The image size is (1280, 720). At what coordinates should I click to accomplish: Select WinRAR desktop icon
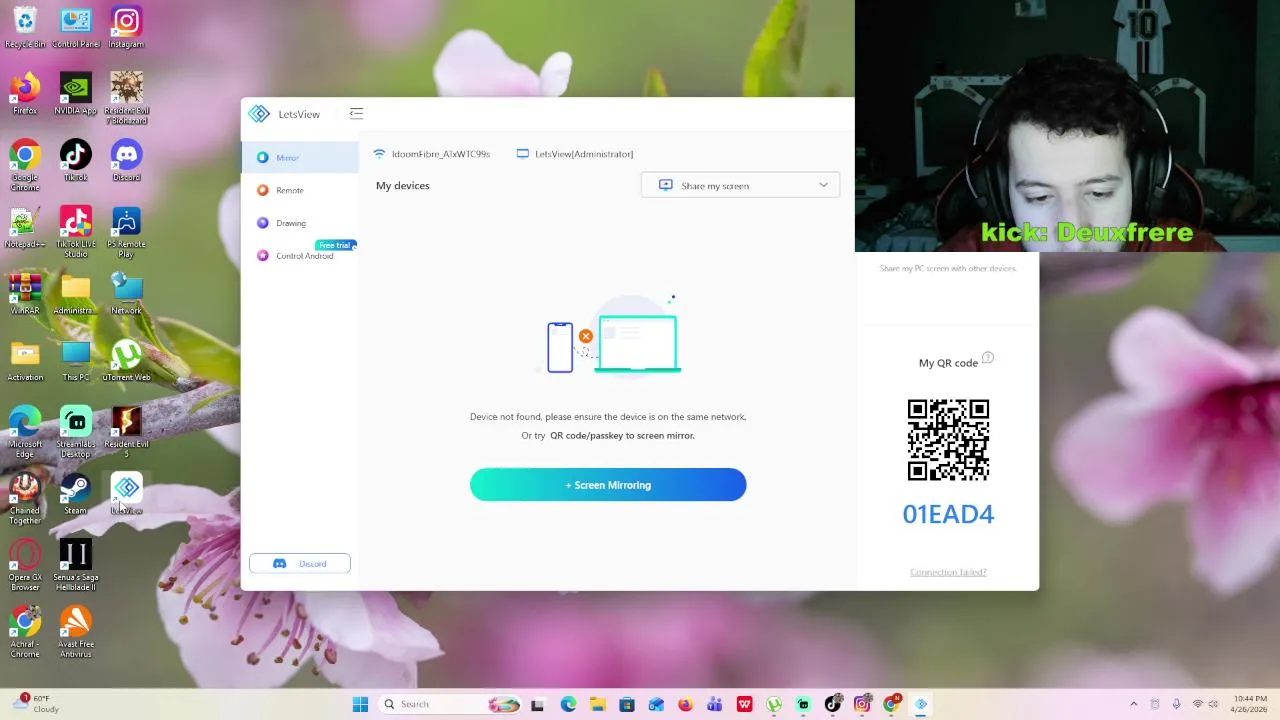(25, 294)
